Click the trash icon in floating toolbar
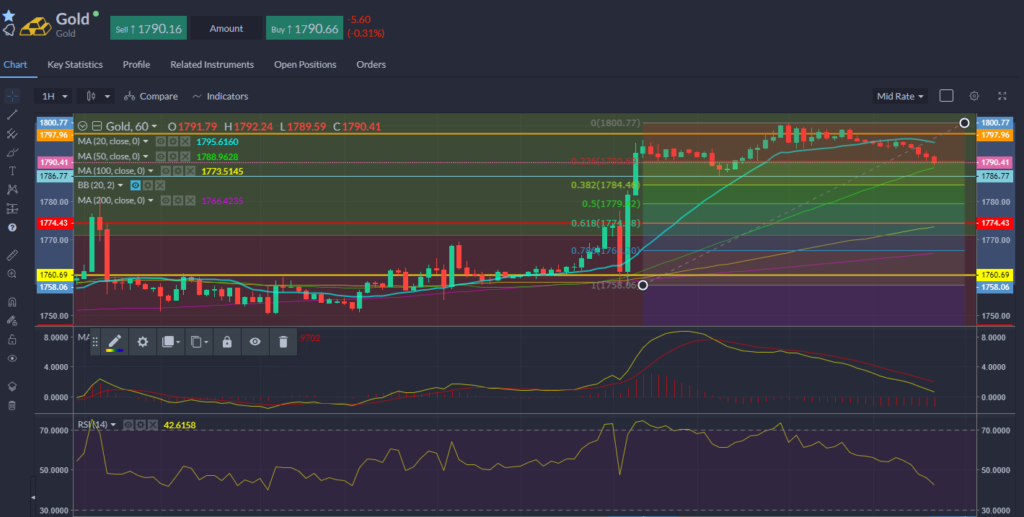The width and height of the screenshot is (1024, 517). pos(283,342)
